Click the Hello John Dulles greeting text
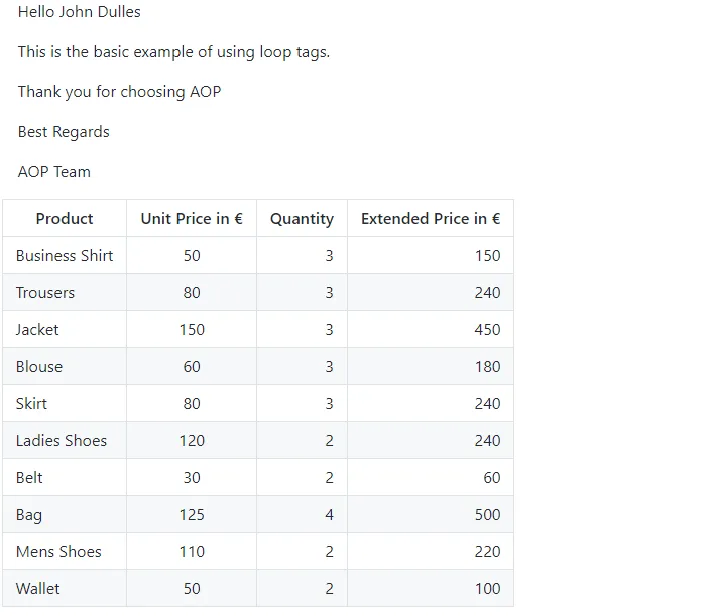 pos(79,11)
